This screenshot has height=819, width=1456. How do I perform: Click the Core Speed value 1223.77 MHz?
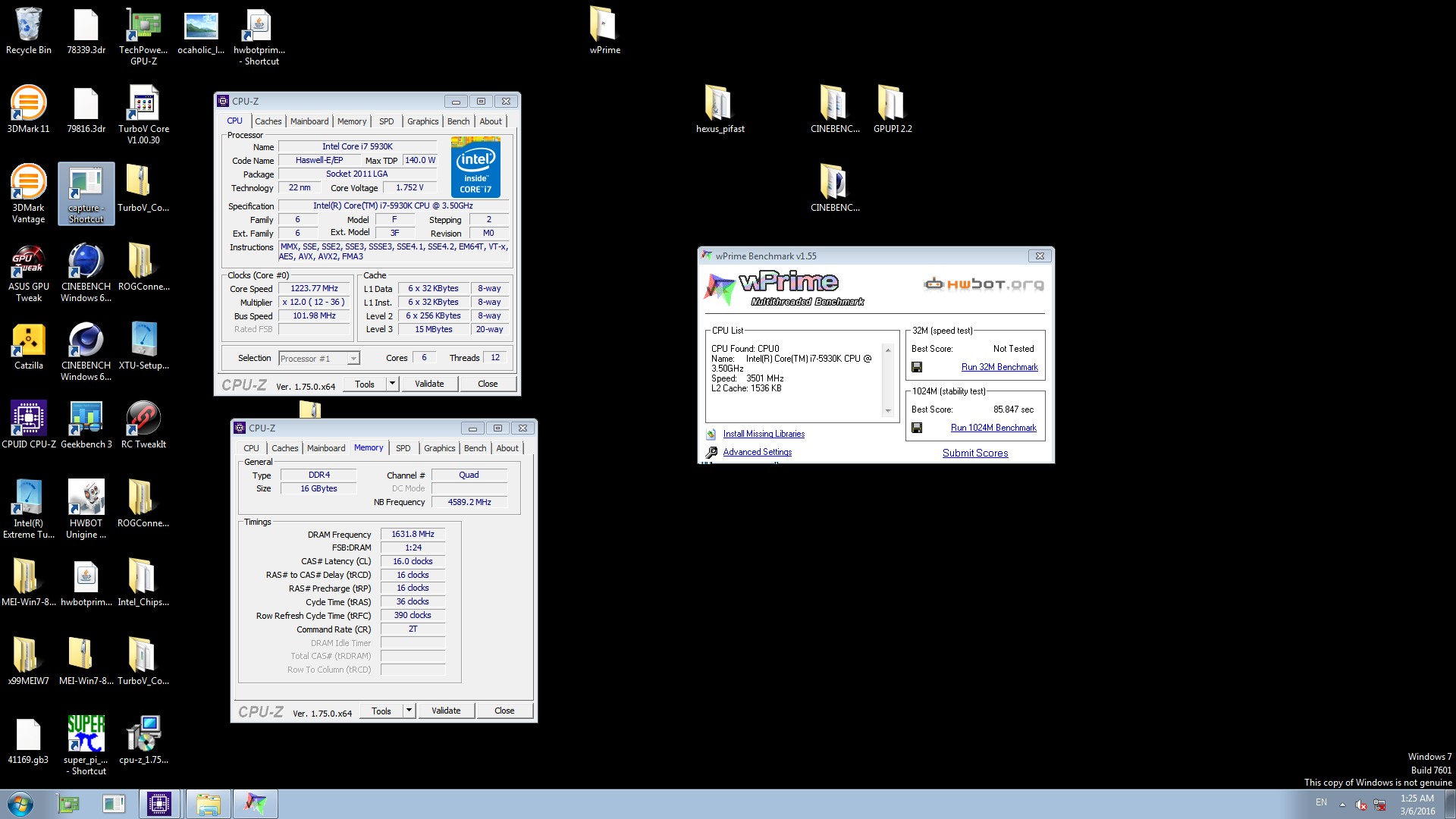tap(314, 288)
